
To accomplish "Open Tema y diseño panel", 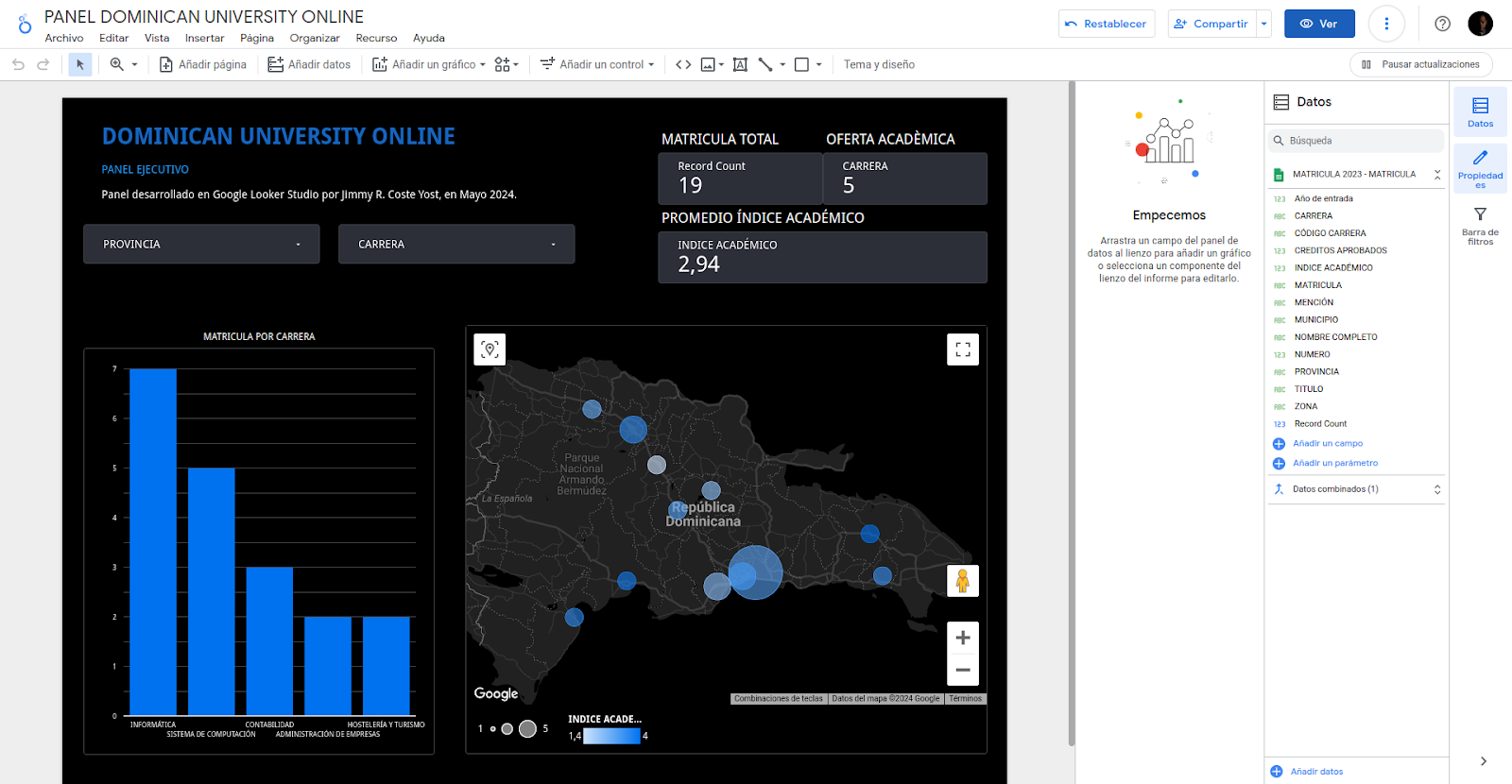I will [879, 64].
